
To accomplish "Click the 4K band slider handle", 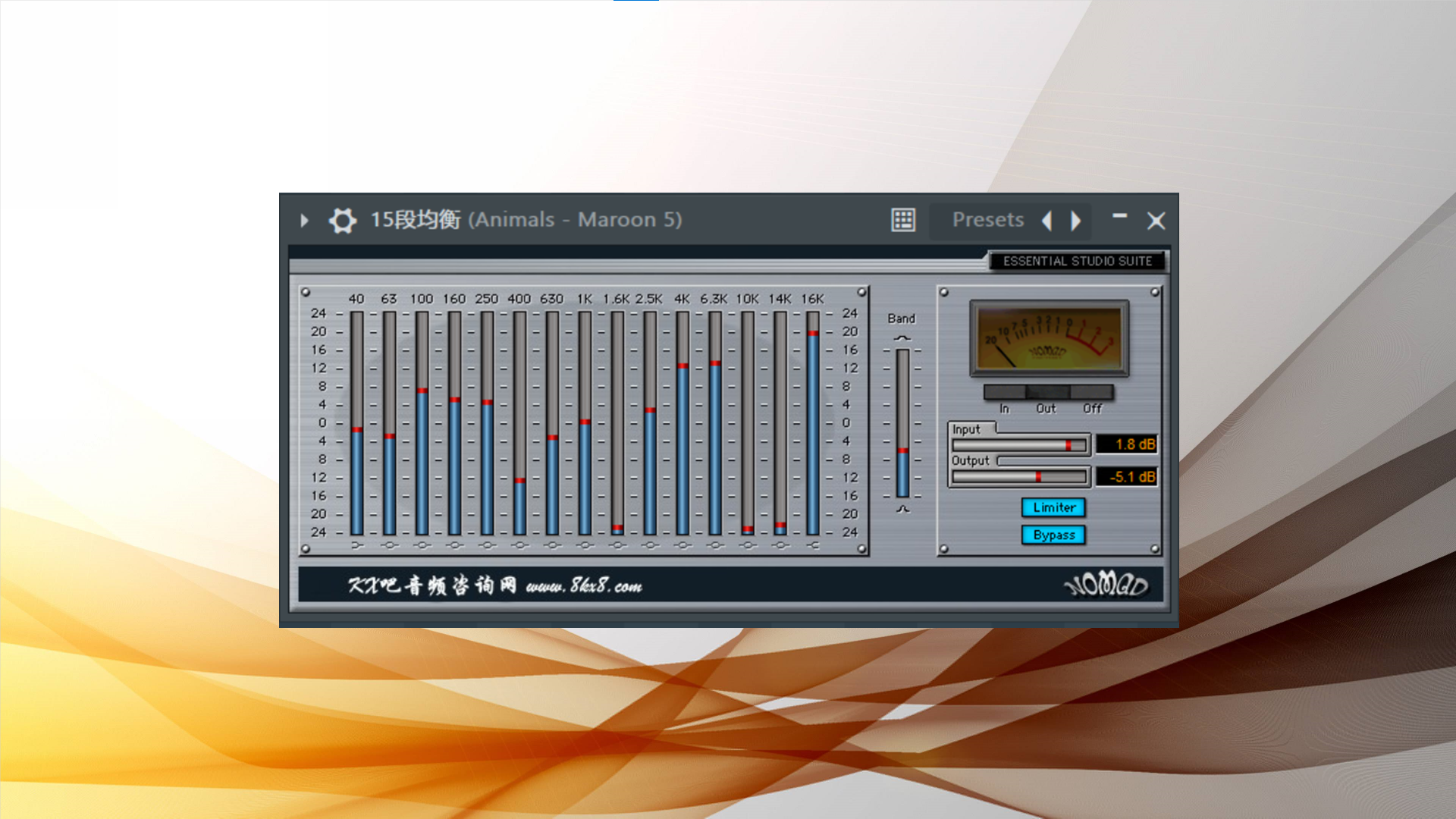I will (x=683, y=366).
